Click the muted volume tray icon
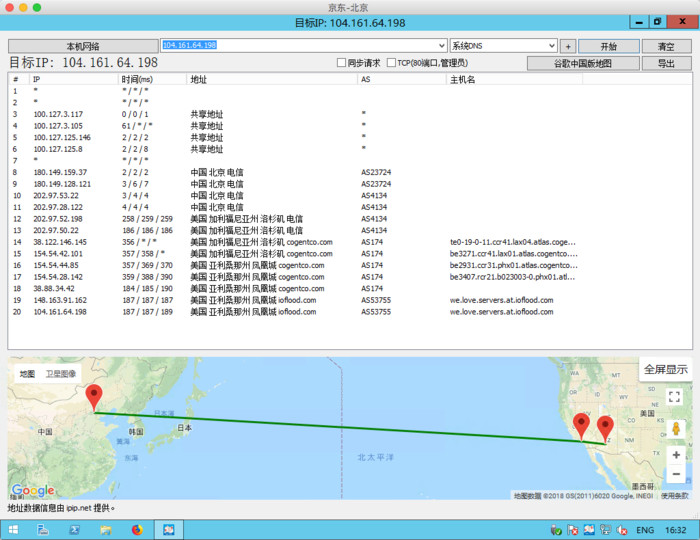The image size is (700, 540). pos(622,530)
